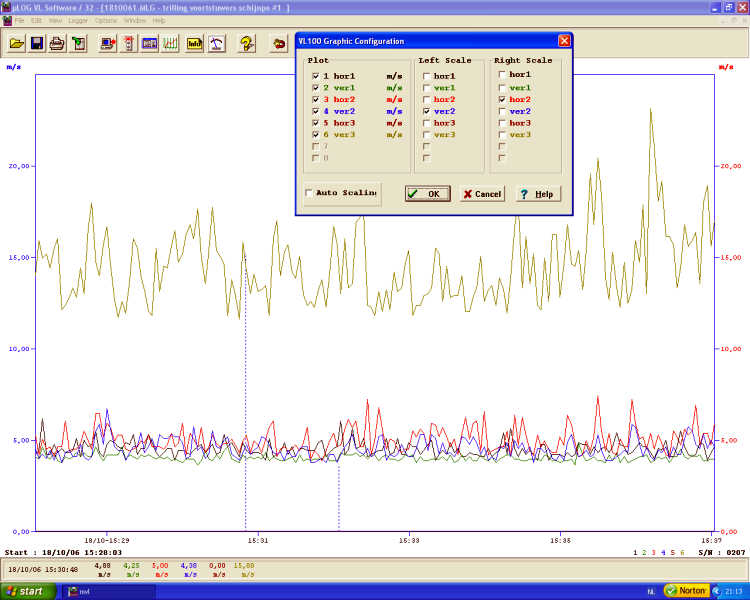The image size is (750, 600).
Task: Uncheck Plot channel 1 hor1
Action: coord(316,76)
